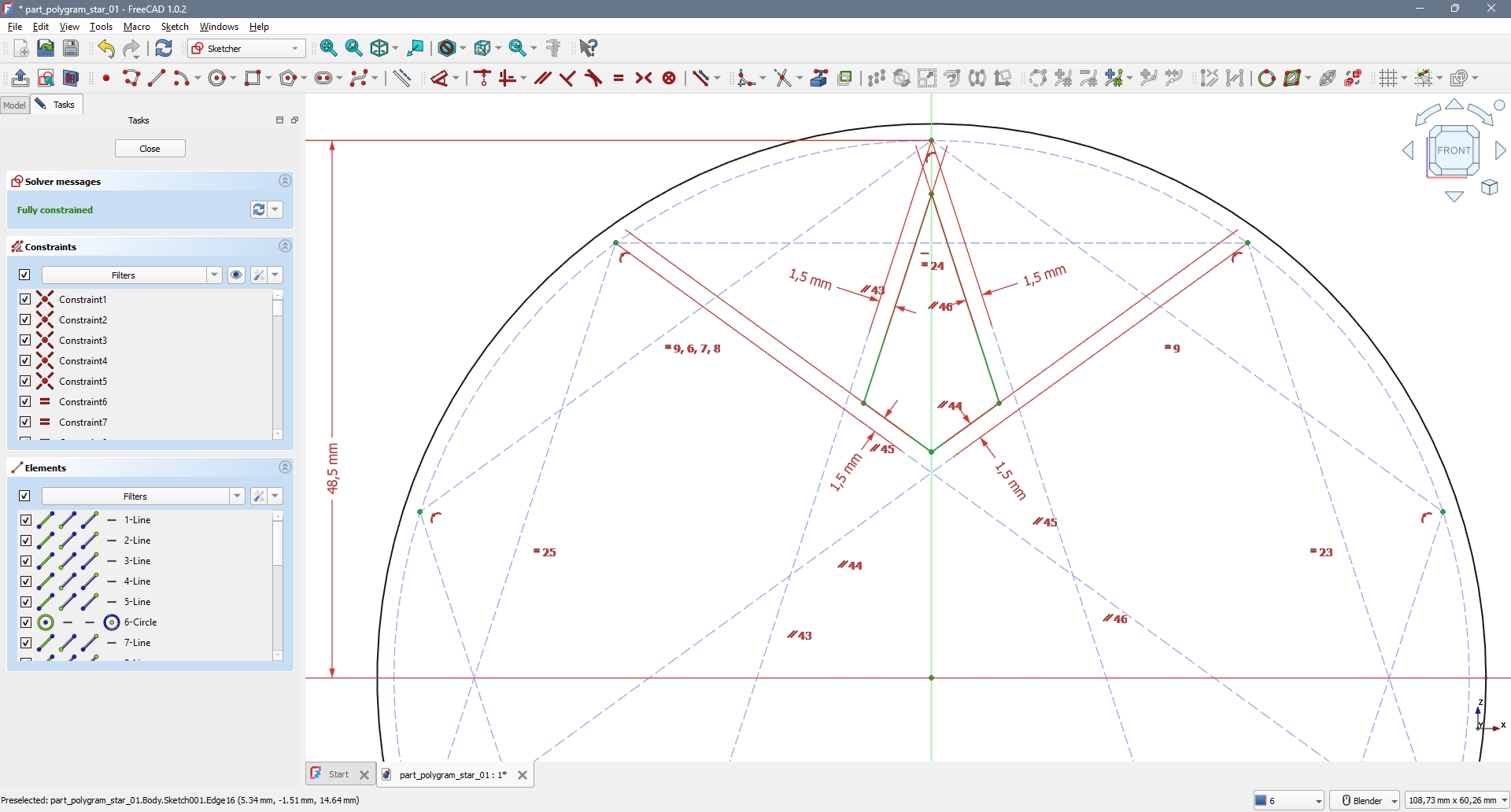The image size is (1511, 812).
Task: Apply the Parallel constraint tool
Action: tap(542, 78)
